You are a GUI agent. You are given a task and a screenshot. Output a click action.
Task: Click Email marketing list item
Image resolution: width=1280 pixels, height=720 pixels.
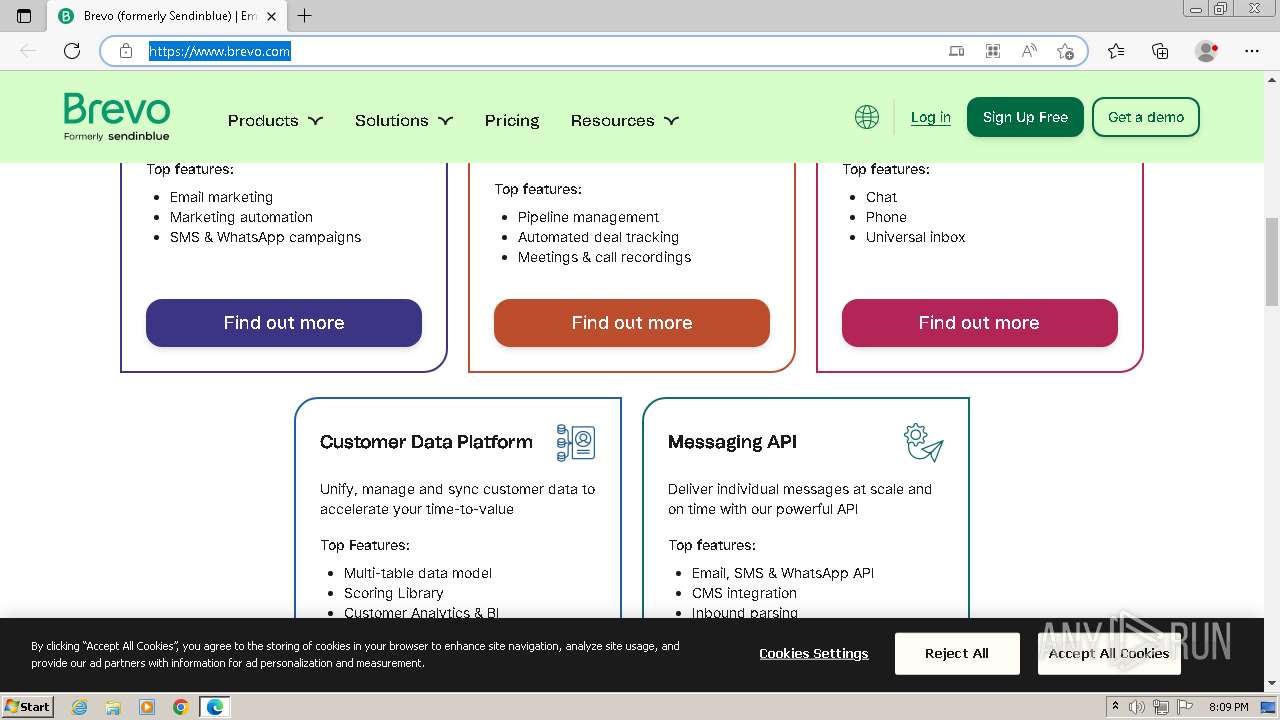221,197
